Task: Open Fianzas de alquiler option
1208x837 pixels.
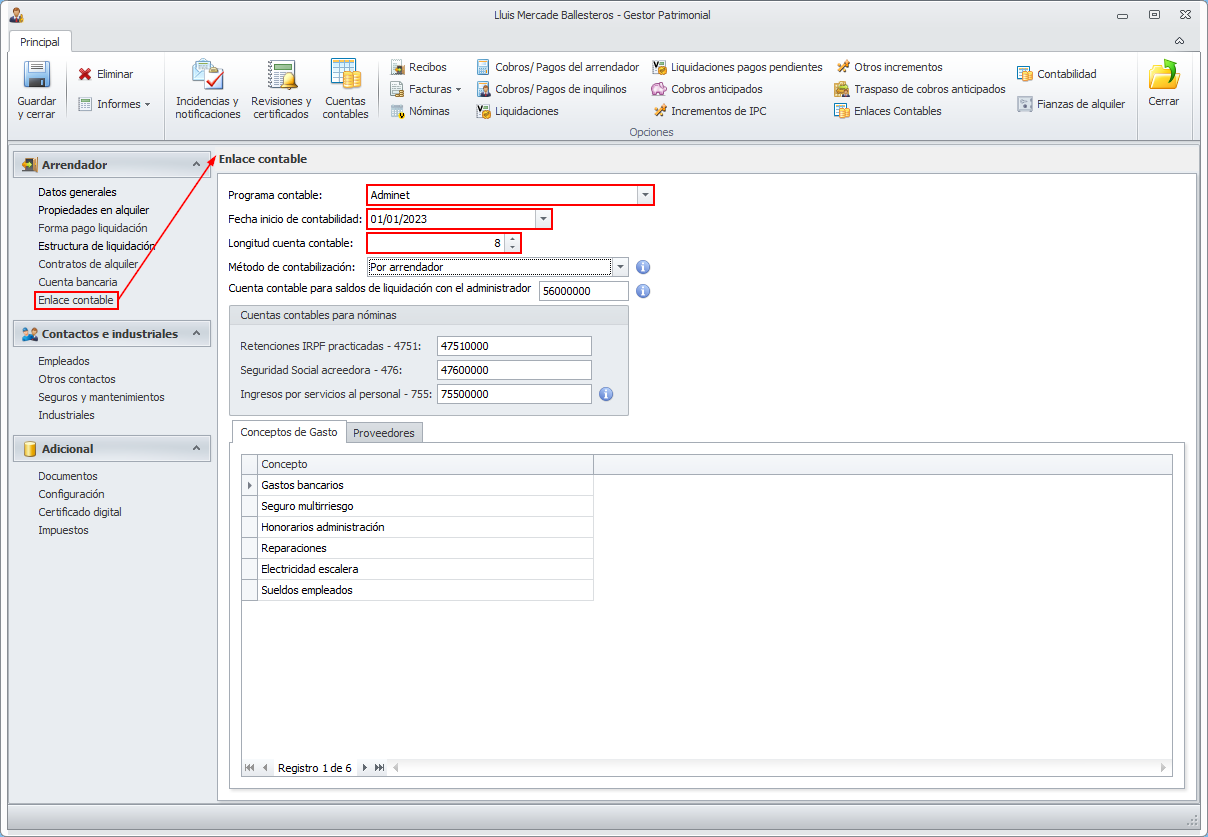Action: [1071, 104]
